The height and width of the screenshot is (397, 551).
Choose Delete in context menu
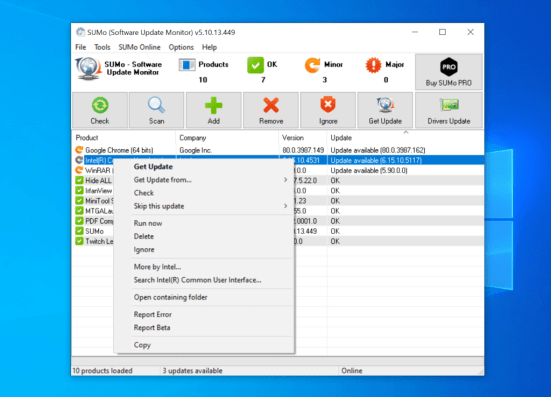point(205,236)
